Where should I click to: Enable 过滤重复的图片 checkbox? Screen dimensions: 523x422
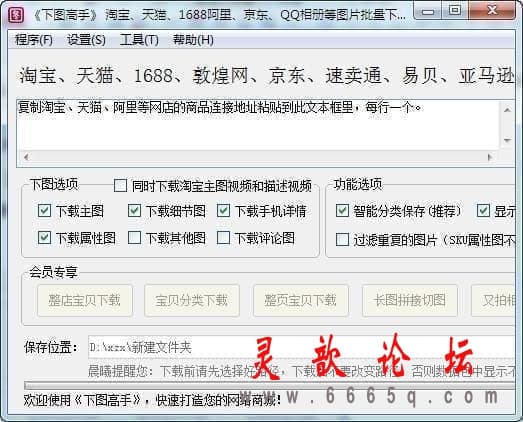pyautogui.click(x=342, y=239)
